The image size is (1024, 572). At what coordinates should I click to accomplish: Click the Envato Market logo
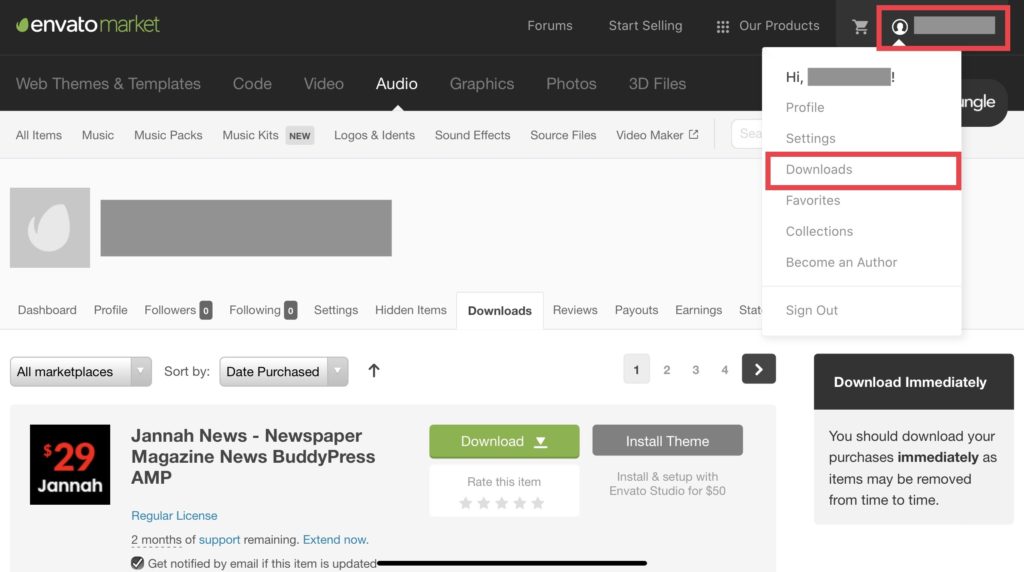[x=88, y=25]
